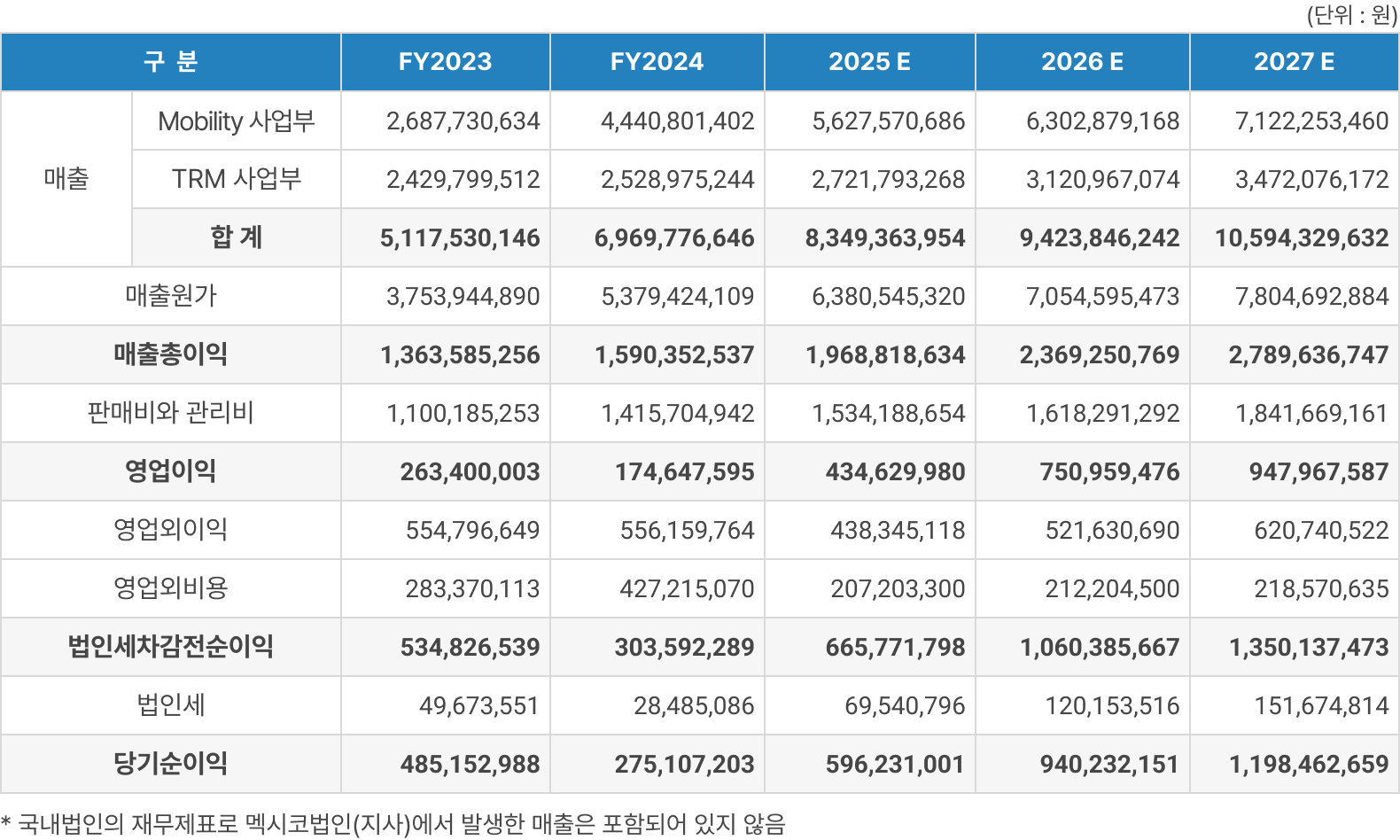Select the 매출 category cell
The image size is (1400, 840).
click(x=66, y=179)
